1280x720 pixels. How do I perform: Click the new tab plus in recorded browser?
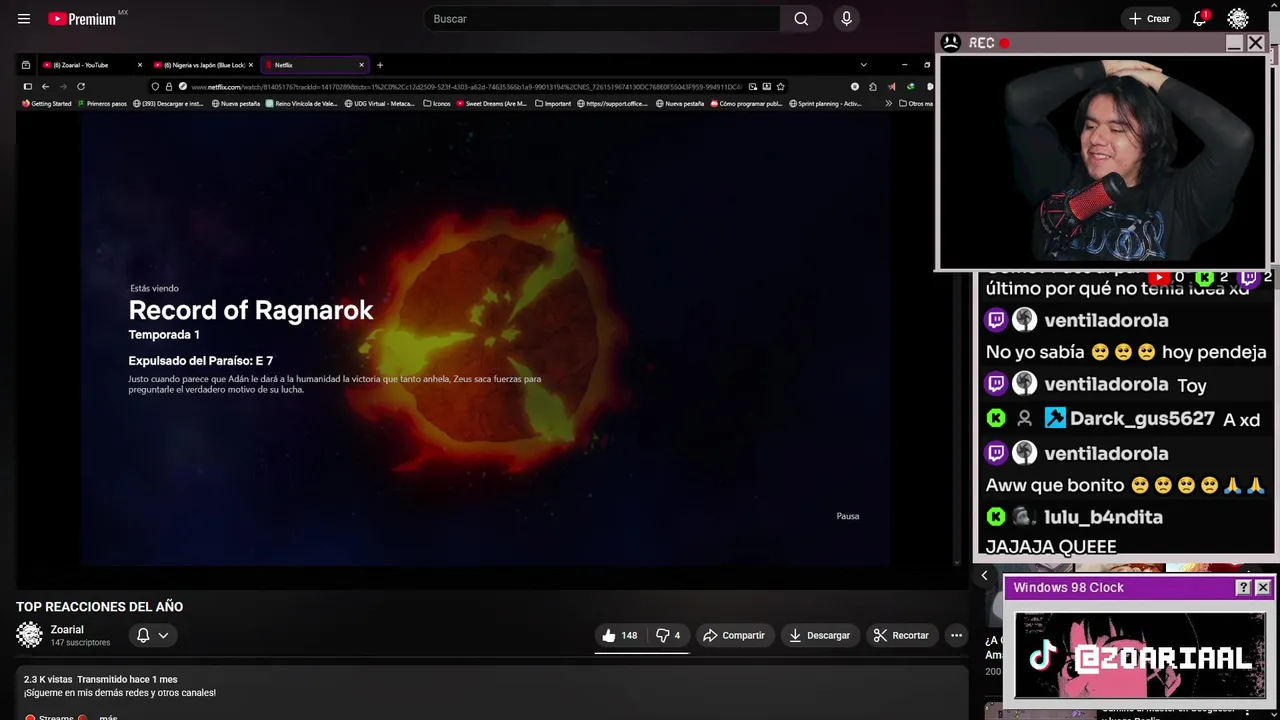[x=379, y=65]
